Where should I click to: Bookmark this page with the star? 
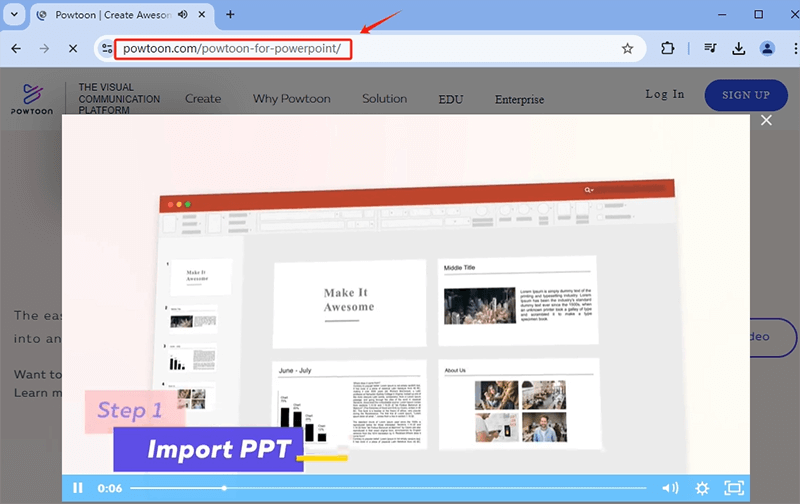pyautogui.click(x=627, y=48)
